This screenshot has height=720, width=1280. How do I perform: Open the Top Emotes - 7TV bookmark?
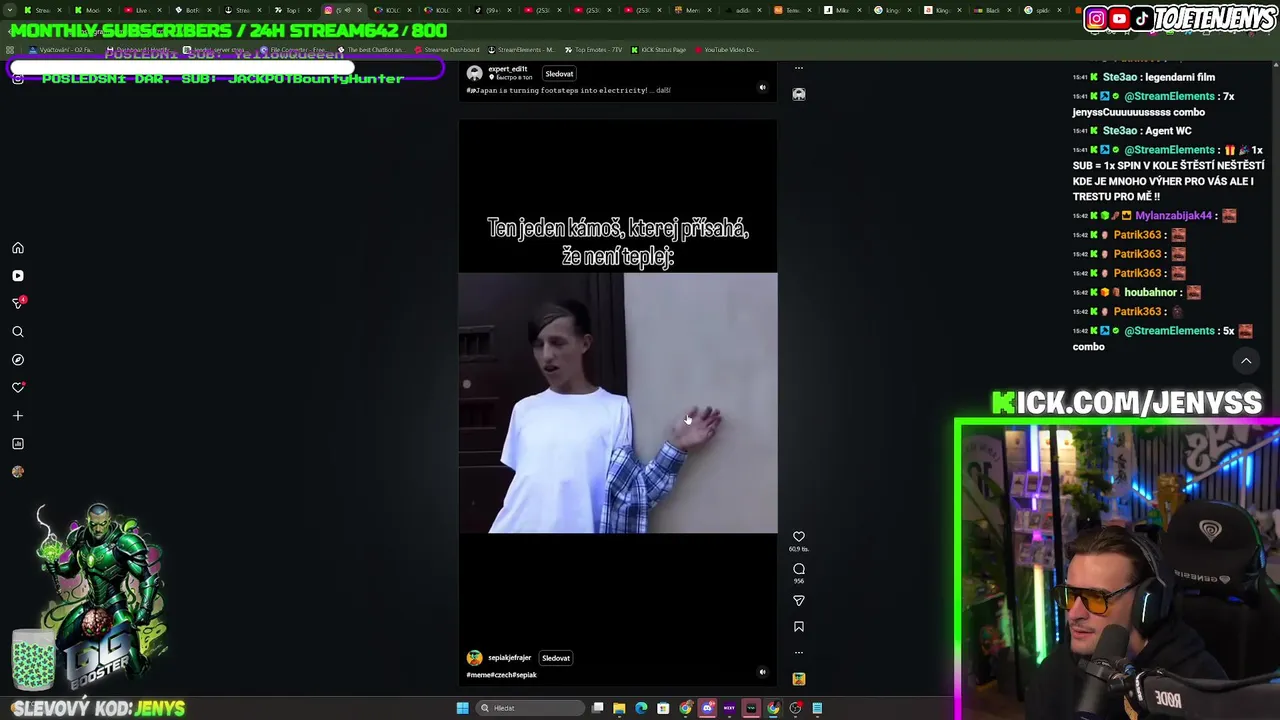593,50
